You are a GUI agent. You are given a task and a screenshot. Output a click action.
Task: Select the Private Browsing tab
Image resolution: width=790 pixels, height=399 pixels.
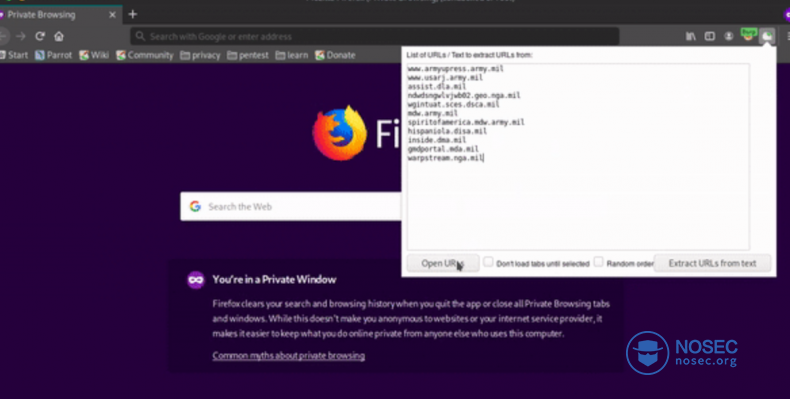pyautogui.click(x=60, y=15)
